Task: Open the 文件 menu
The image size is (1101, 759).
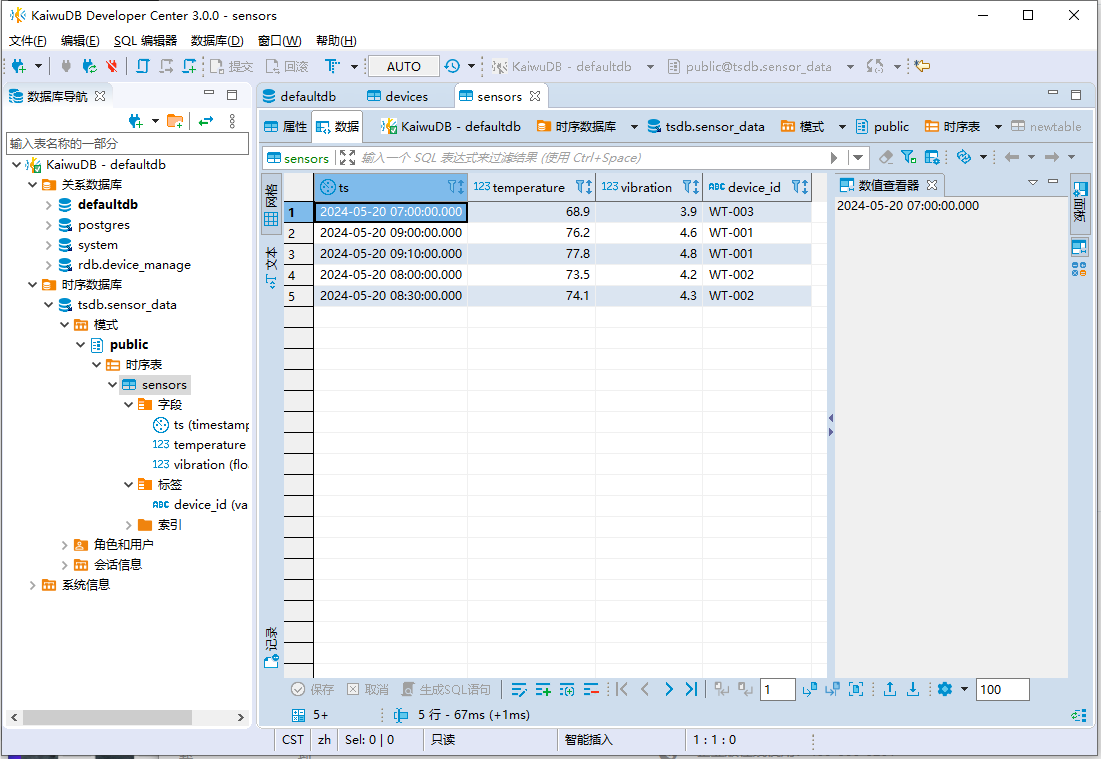Action: 27,41
